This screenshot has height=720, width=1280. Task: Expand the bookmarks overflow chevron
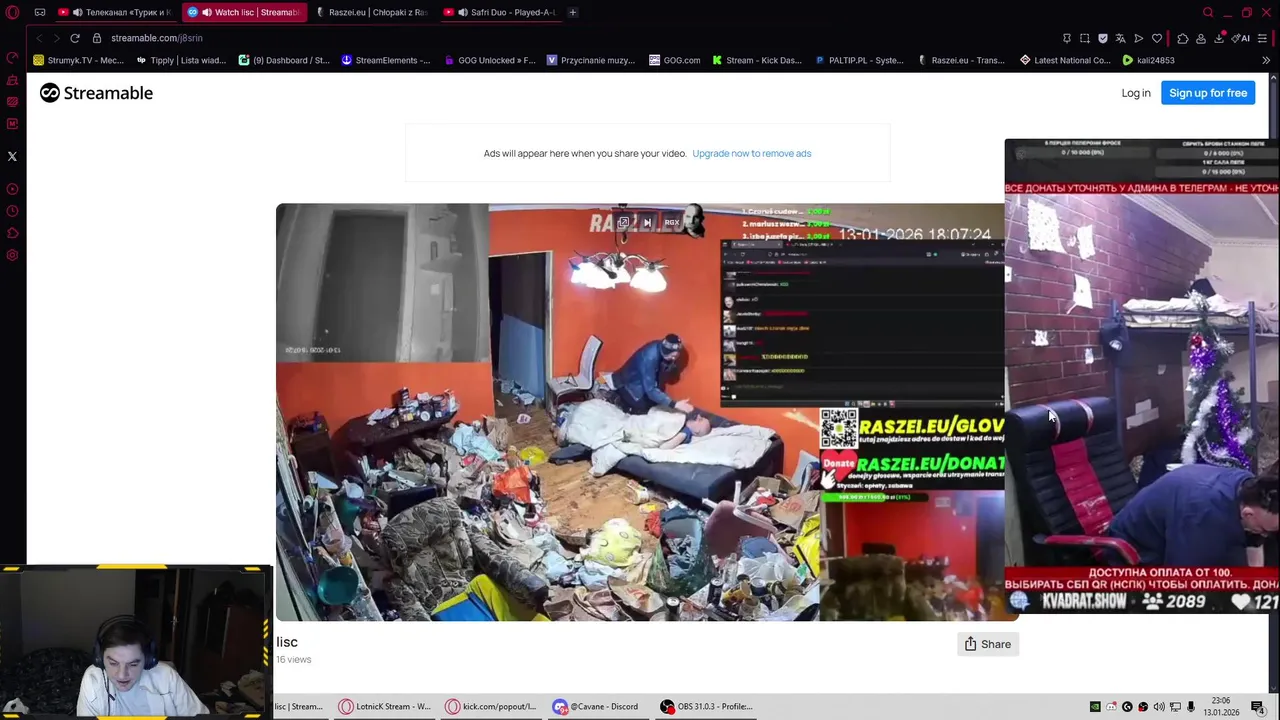[x=1266, y=60]
